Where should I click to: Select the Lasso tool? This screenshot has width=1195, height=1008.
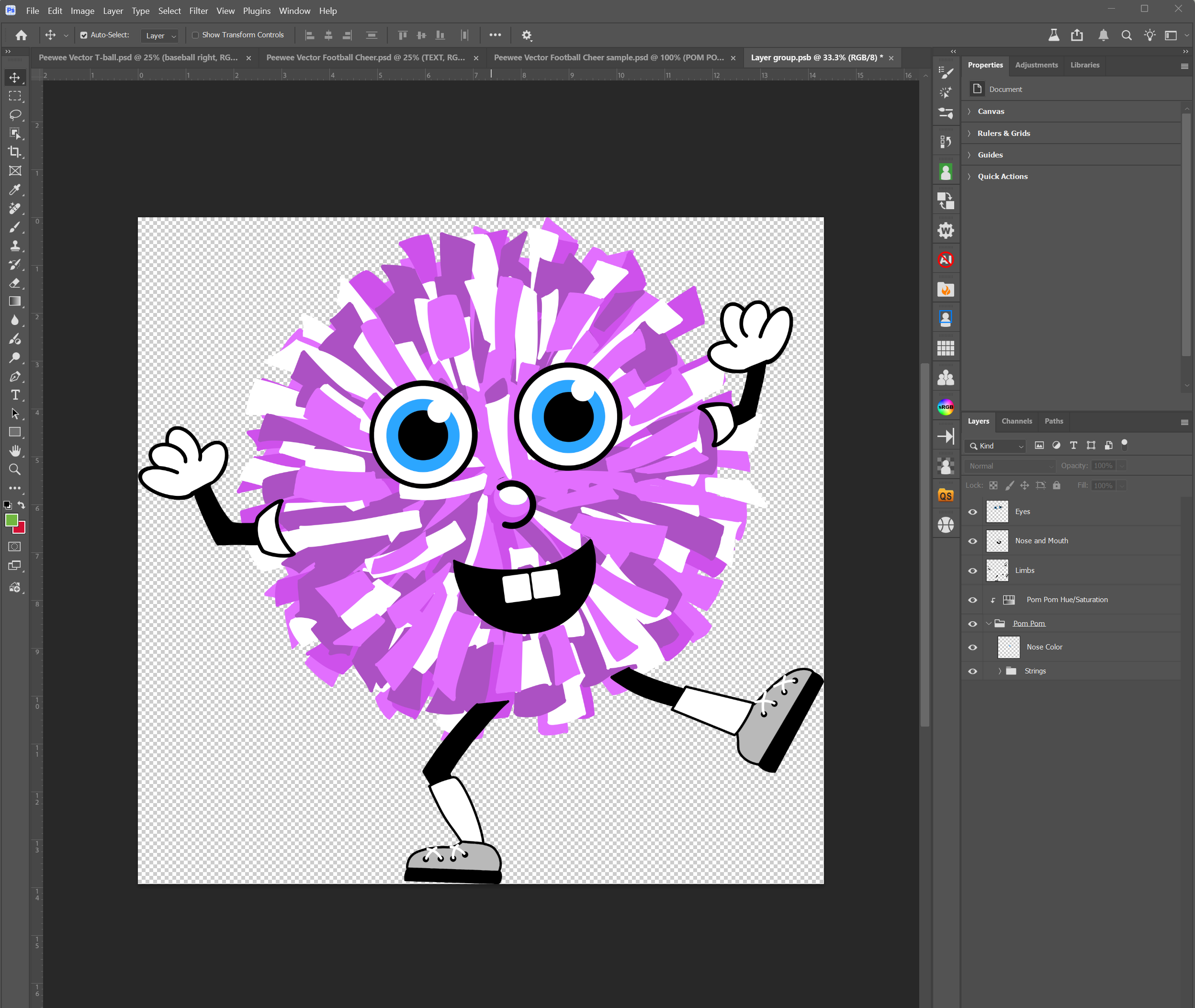(x=15, y=115)
